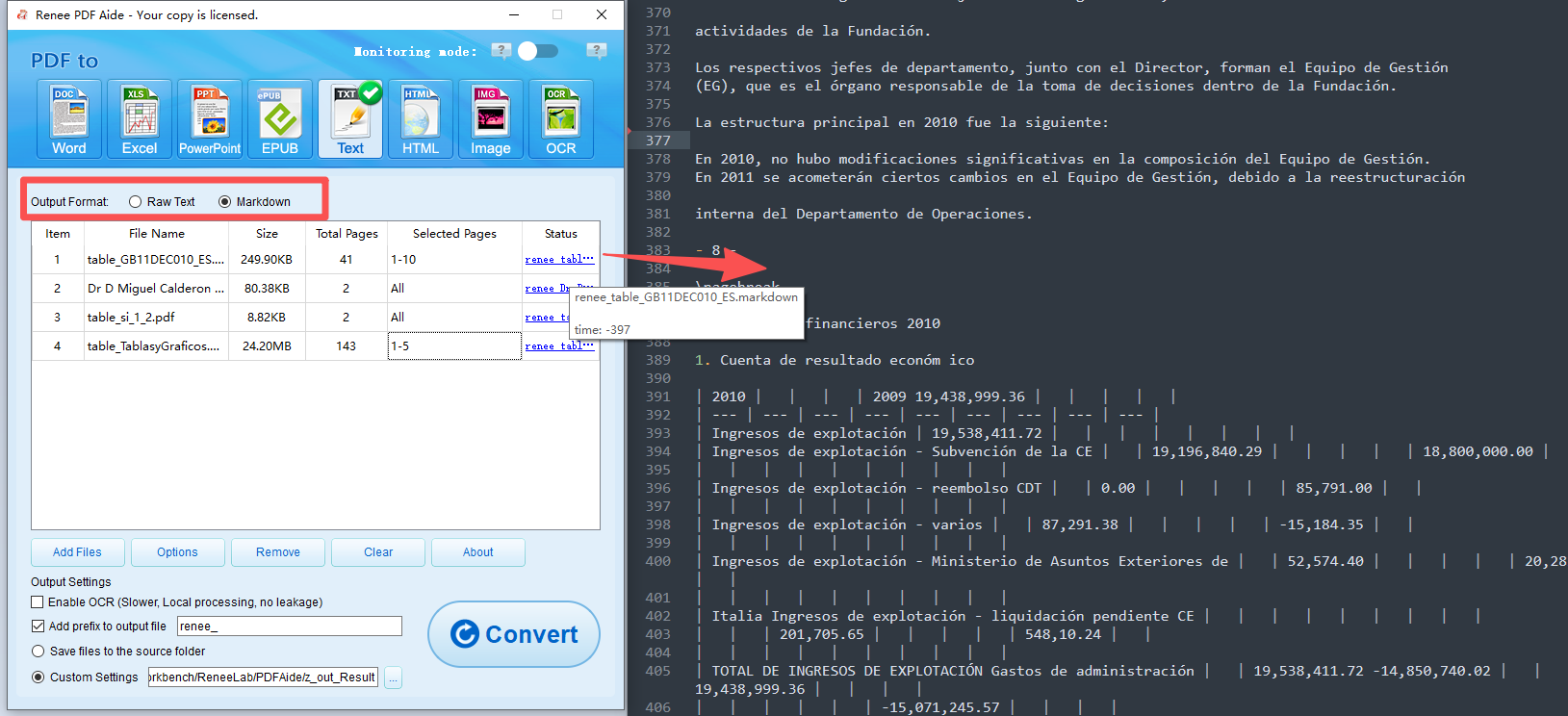The height and width of the screenshot is (716, 1568).
Task: Open status link for Dr D Miguel Calderon
Action: 548,289
